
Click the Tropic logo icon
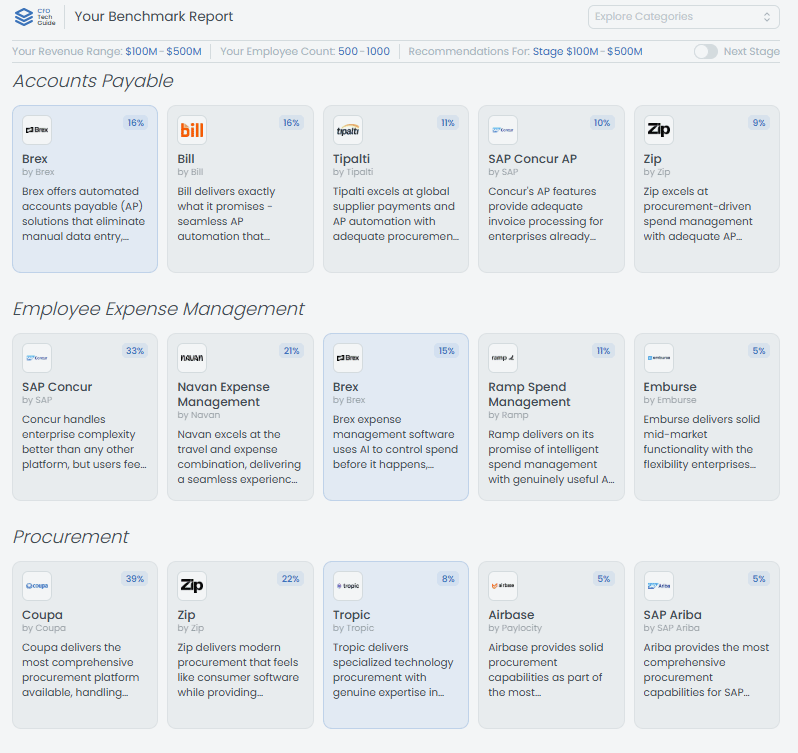pyautogui.click(x=348, y=586)
